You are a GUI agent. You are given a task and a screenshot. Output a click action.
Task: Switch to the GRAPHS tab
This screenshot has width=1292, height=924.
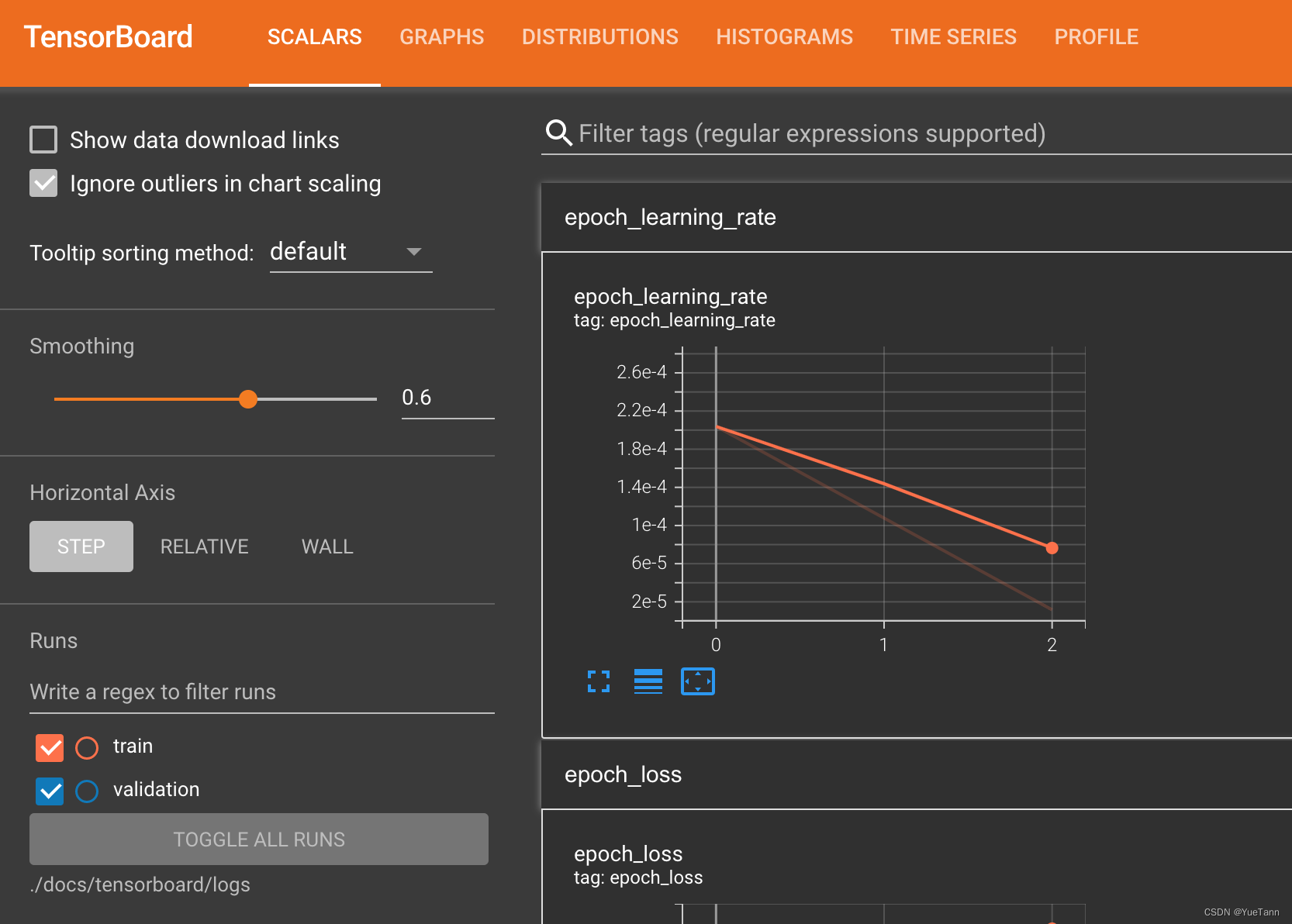[x=441, y=36]
